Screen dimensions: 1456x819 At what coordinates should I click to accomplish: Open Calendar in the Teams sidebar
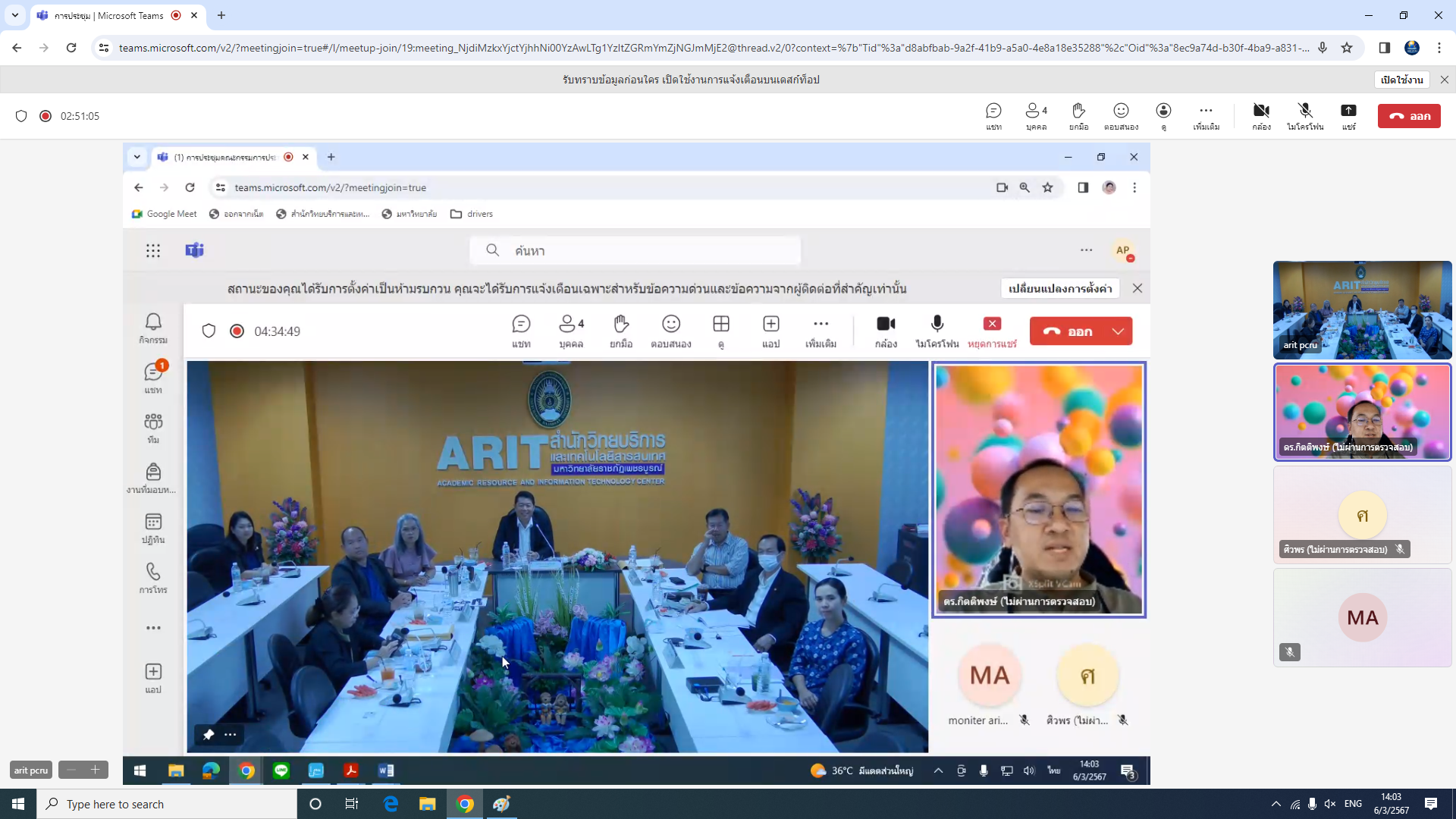153,528
